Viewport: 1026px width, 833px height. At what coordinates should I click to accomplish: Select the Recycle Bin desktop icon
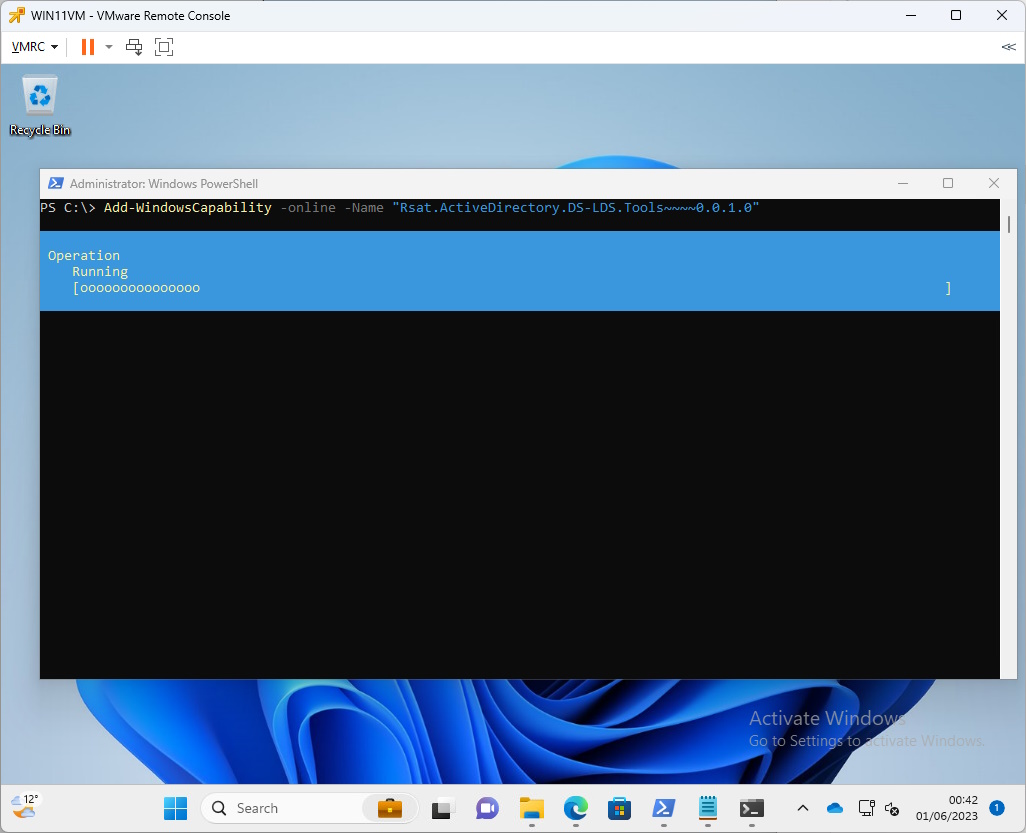point(40,105)
